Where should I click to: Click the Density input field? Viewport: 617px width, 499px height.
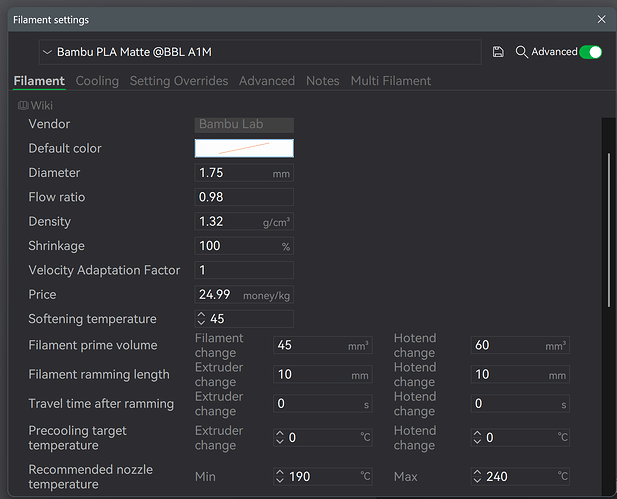pyautogui.click(x=244, y=222)
